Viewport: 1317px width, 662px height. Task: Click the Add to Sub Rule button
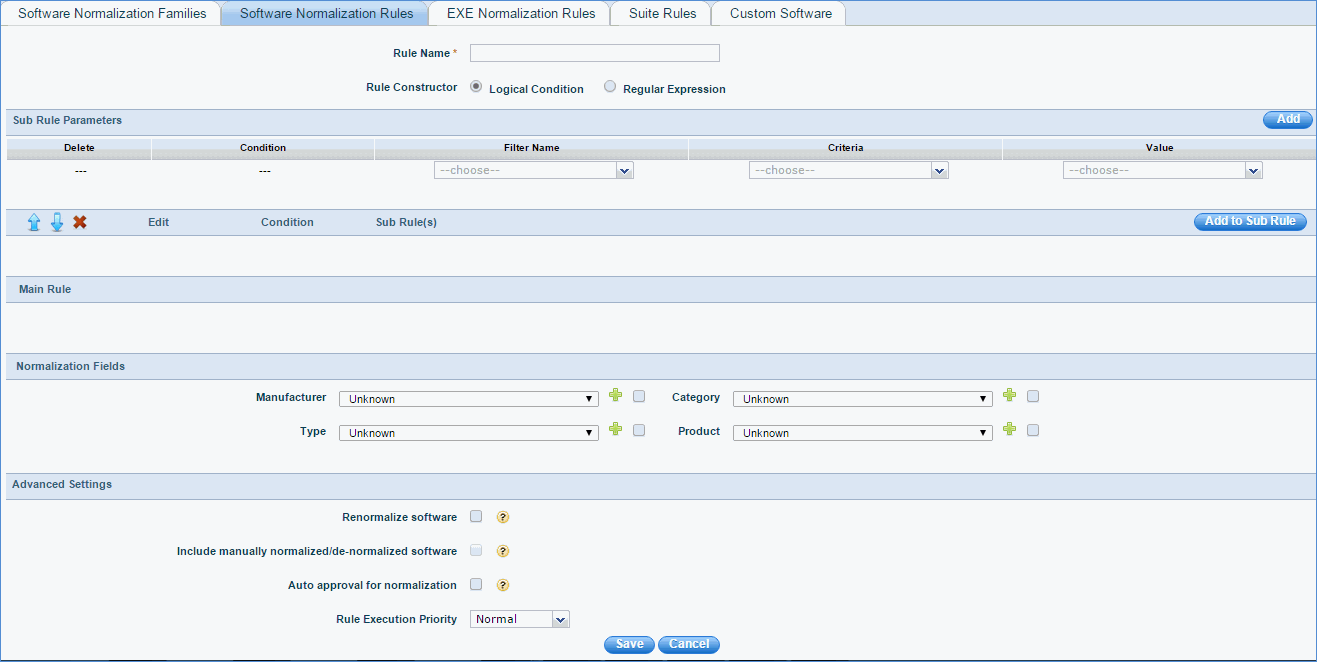pyautogui.click(x=1250, y=222)
